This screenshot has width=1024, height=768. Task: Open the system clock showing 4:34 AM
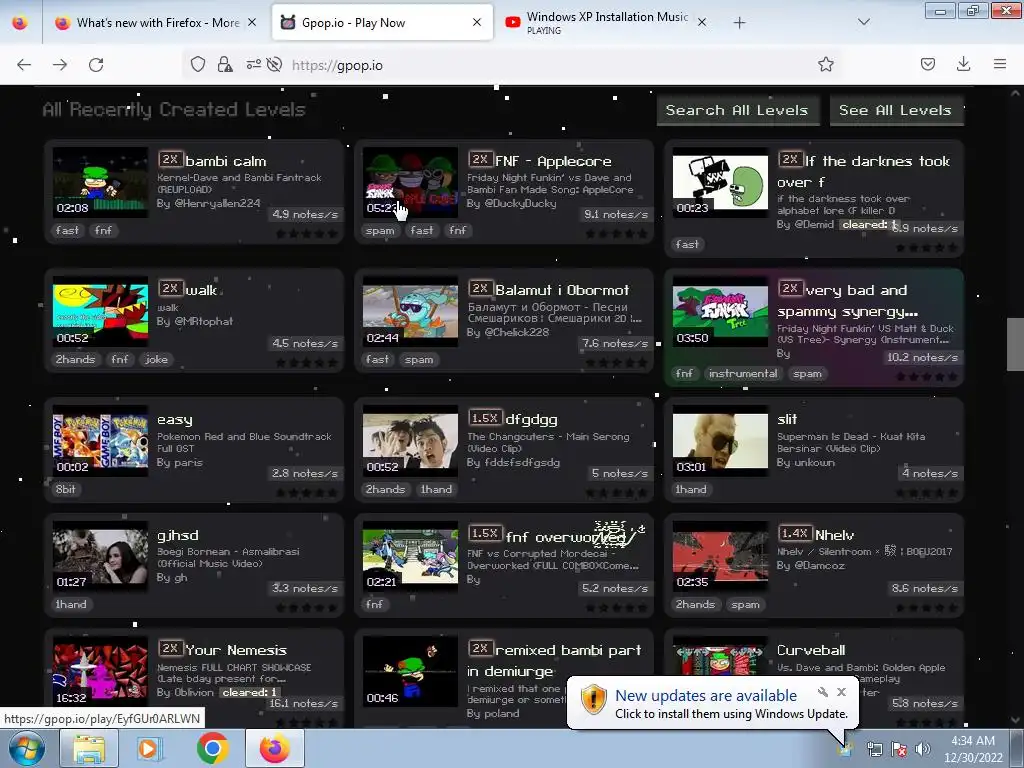point(973,749)
